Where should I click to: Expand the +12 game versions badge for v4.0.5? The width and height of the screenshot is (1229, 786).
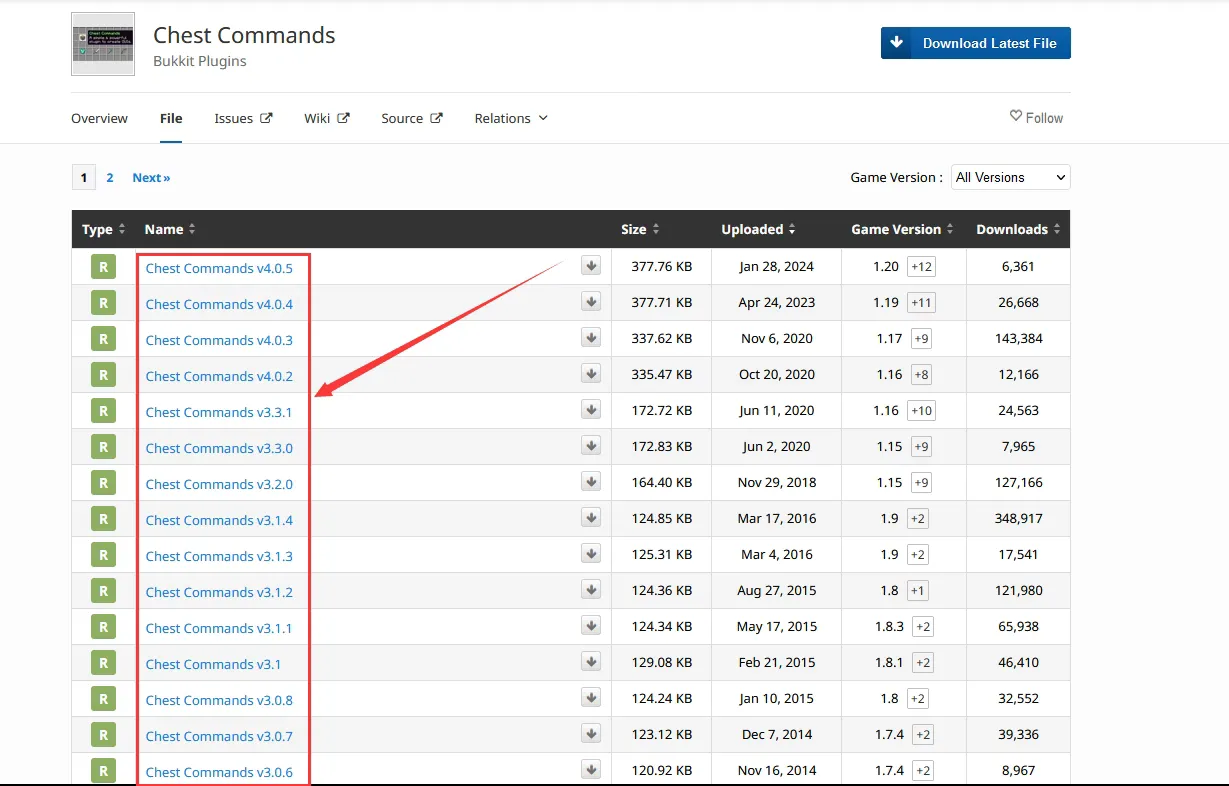pyautogui.click(x=921, y=267)
